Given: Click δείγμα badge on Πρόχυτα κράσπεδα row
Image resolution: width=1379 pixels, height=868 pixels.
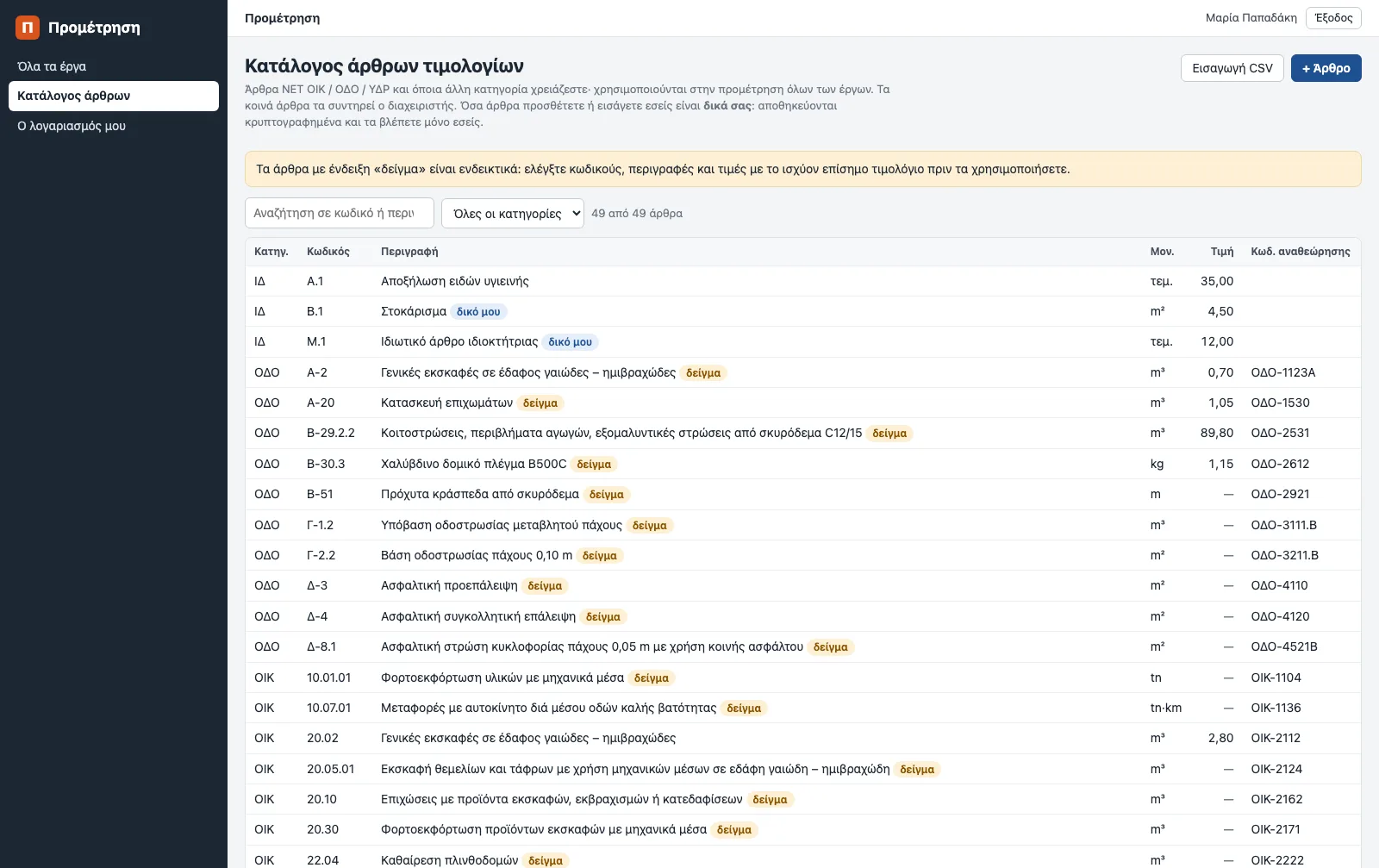Looking at the screenshot, I should (x=607, y=495).
